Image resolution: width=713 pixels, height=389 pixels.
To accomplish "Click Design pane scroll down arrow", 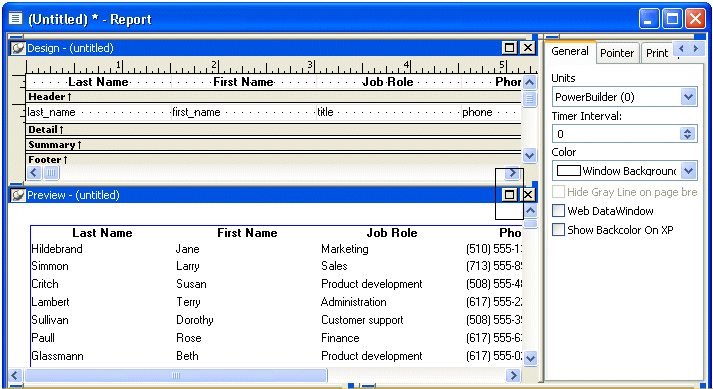I will point(529,156).
